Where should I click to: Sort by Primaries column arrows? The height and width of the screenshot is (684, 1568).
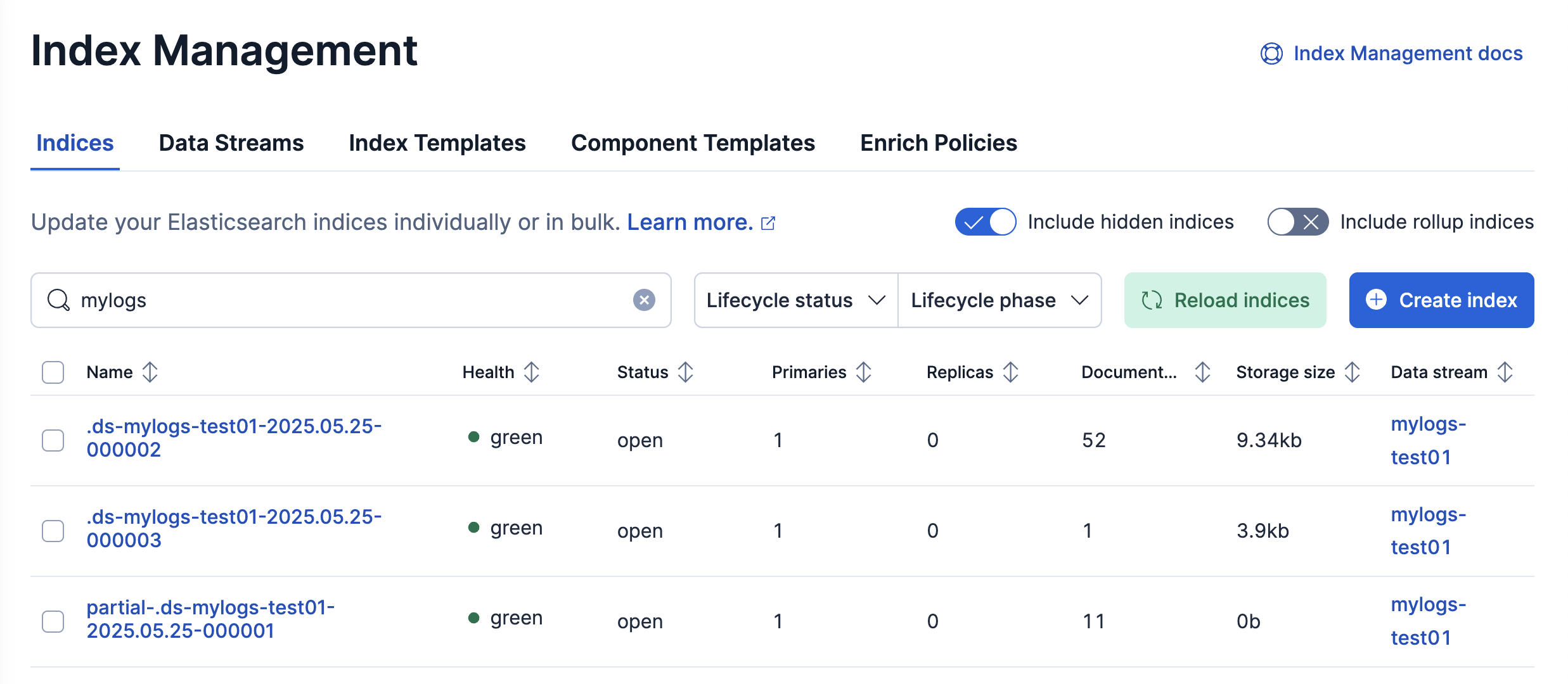[863, 372]
